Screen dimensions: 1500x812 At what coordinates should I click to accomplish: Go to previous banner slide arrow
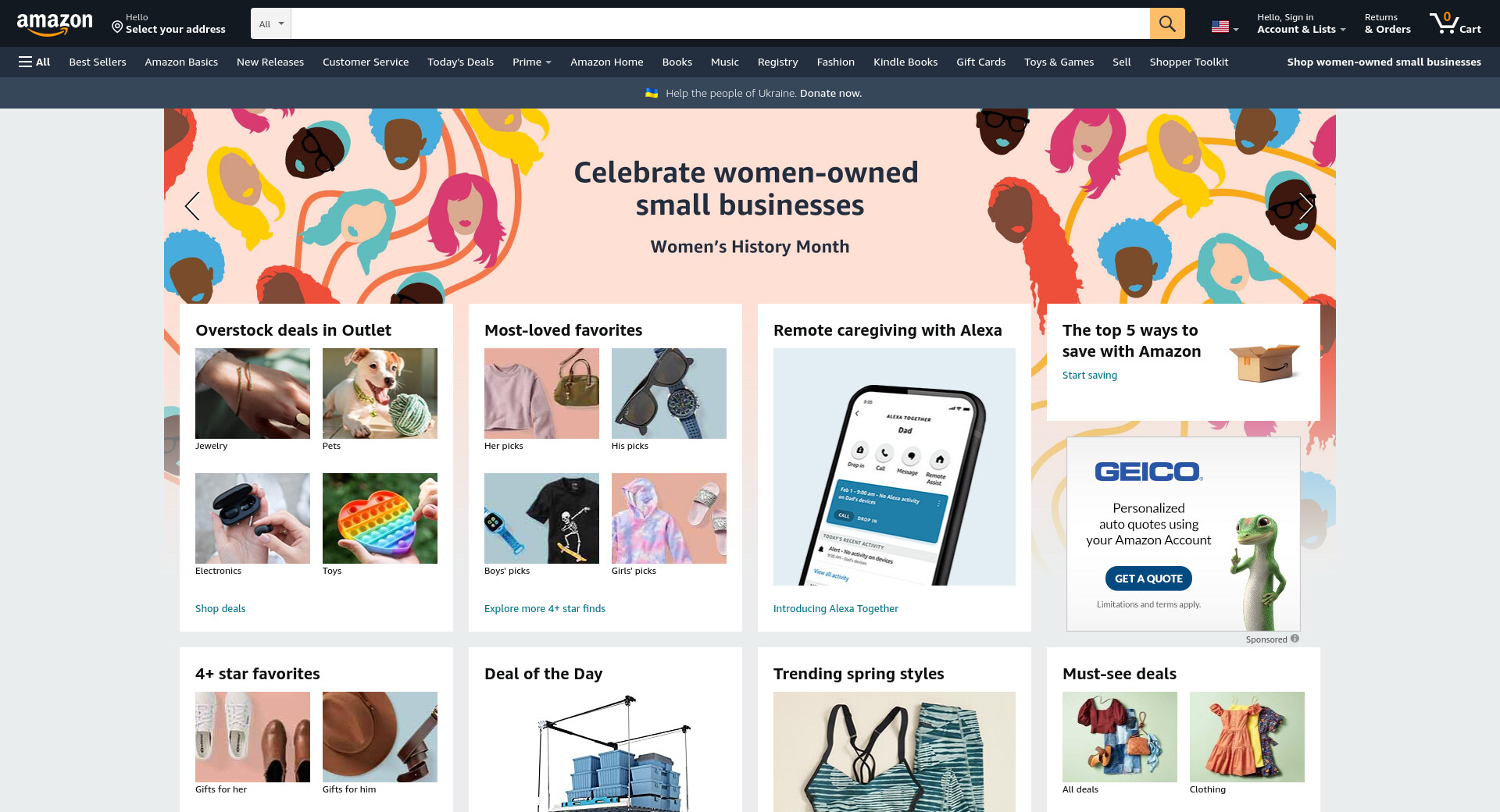pyautogui.click(x=192, y=206)
